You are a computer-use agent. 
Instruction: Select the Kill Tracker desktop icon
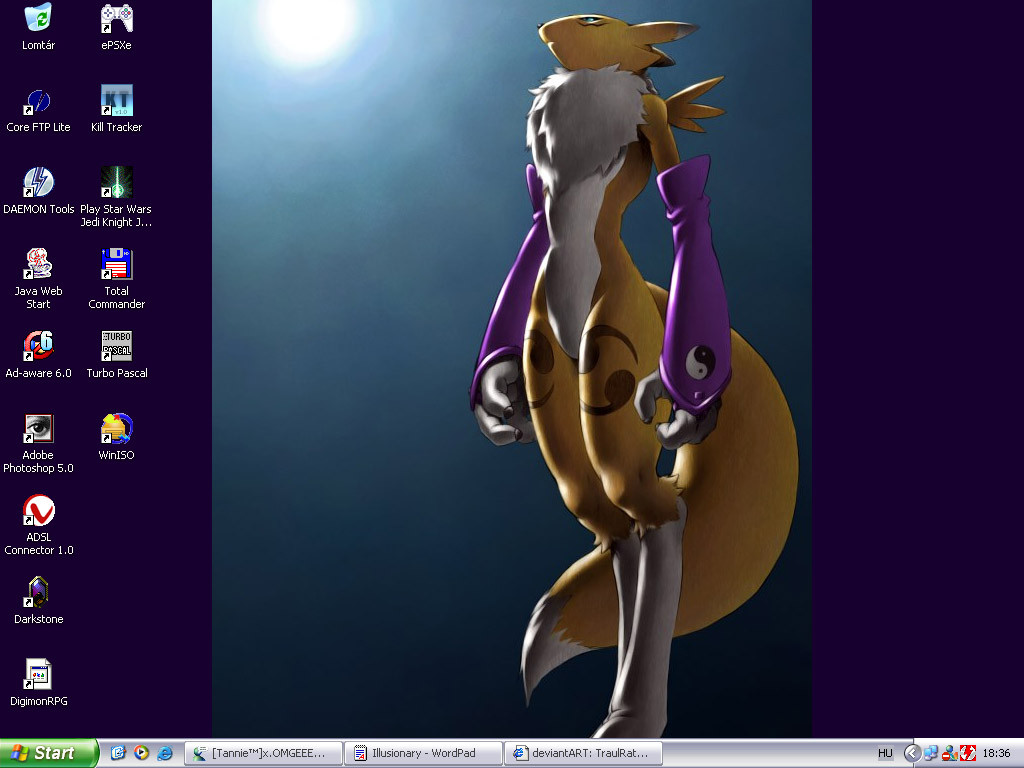pyautogui.click(x=116, y=109)
